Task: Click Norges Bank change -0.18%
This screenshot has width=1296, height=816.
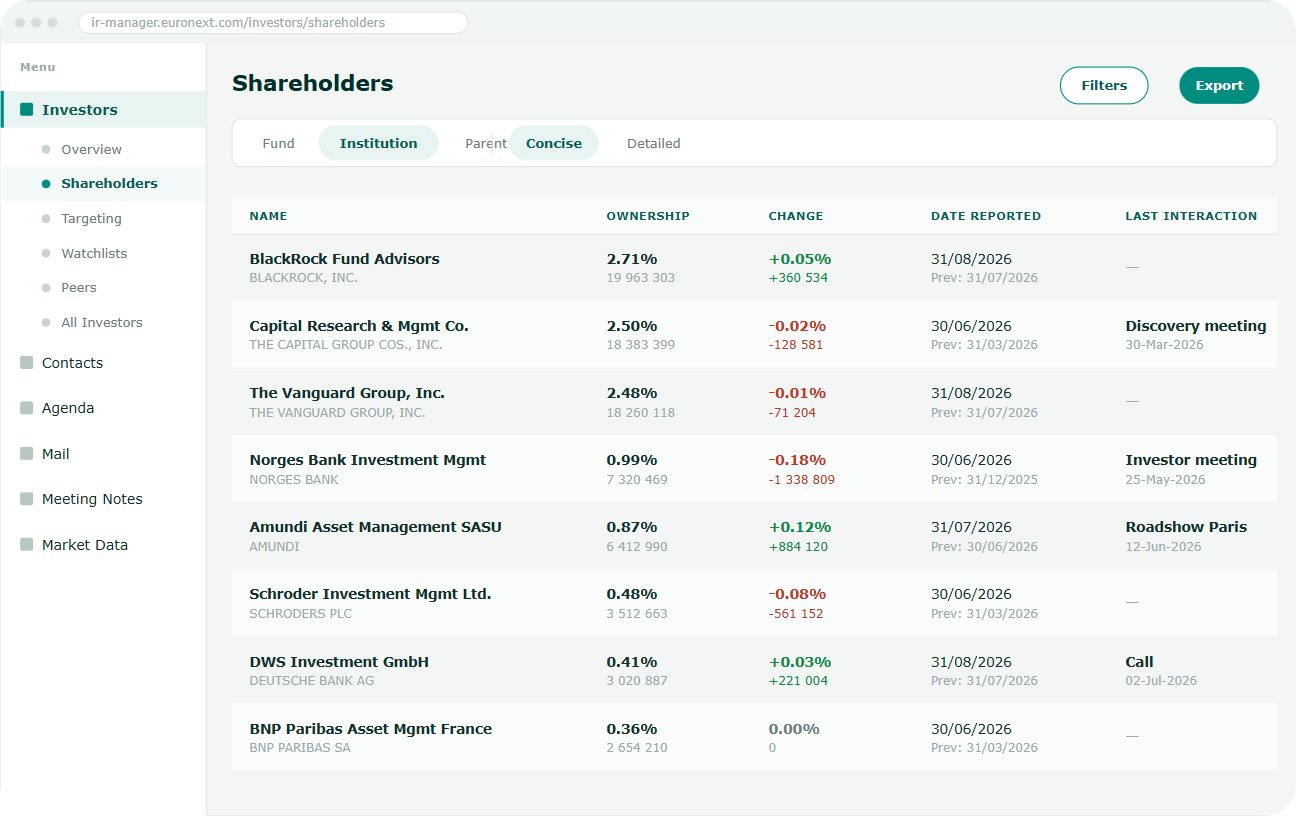Action: [797, 460]
